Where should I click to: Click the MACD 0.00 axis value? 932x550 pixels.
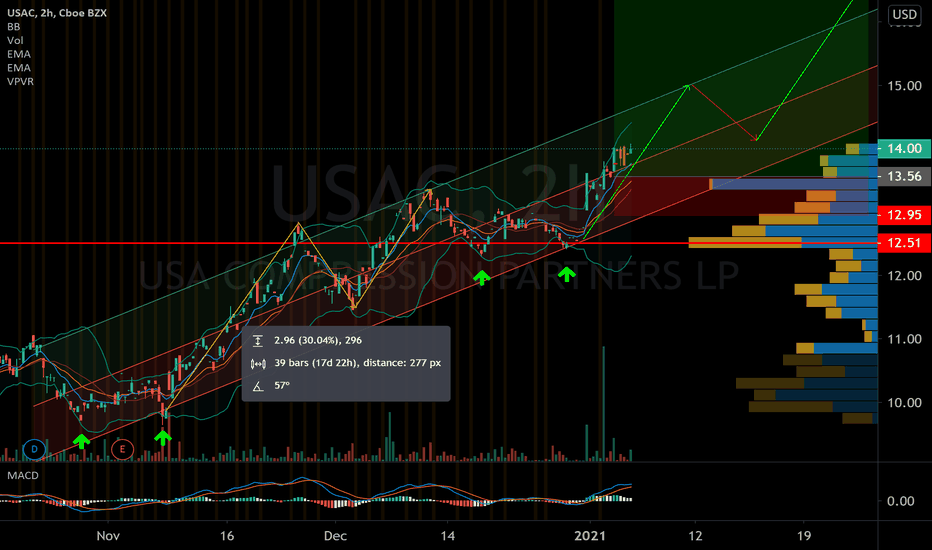pos(900,501)
